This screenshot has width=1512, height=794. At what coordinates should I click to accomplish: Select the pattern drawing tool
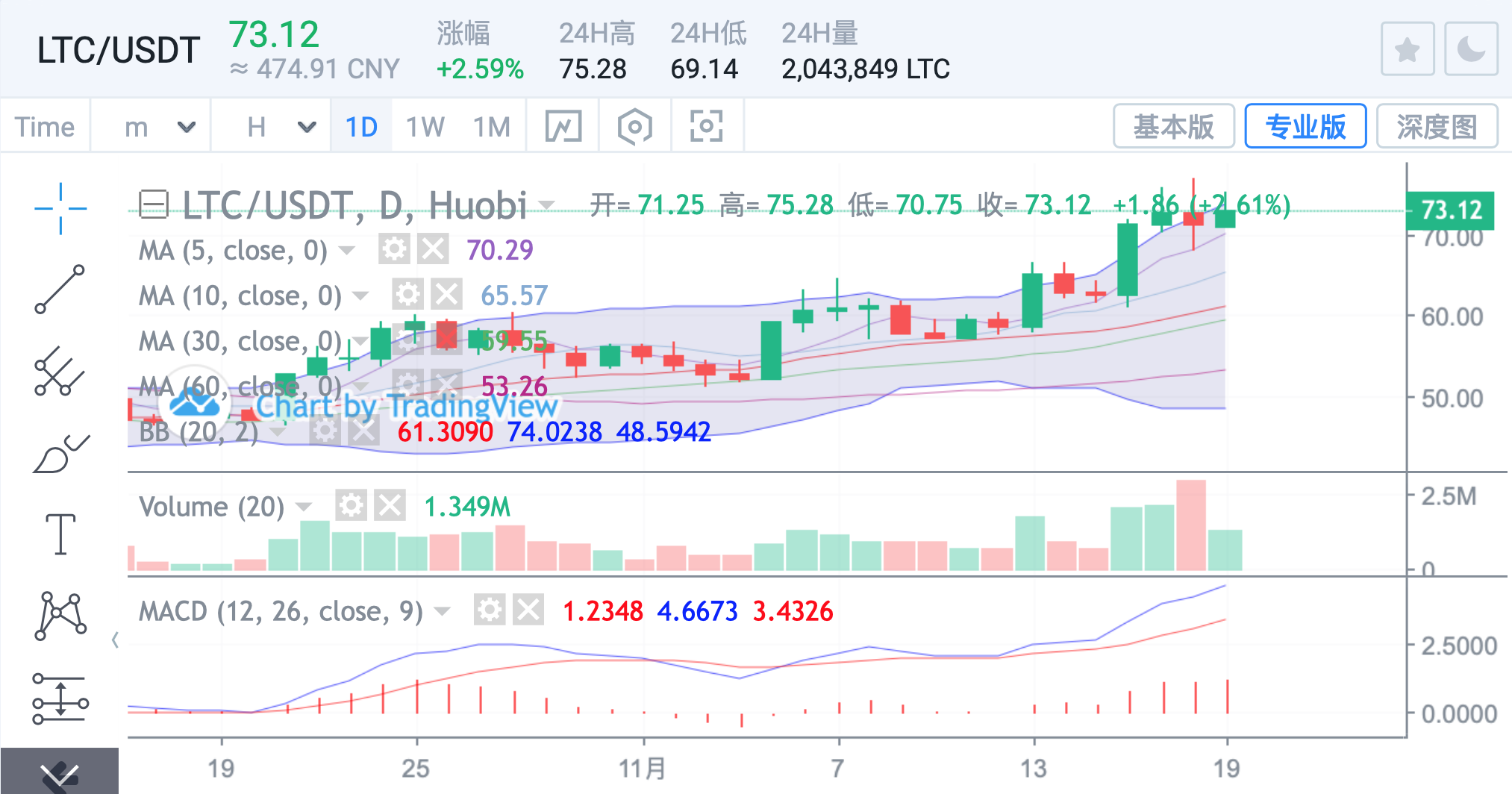(x=60, y=616)
